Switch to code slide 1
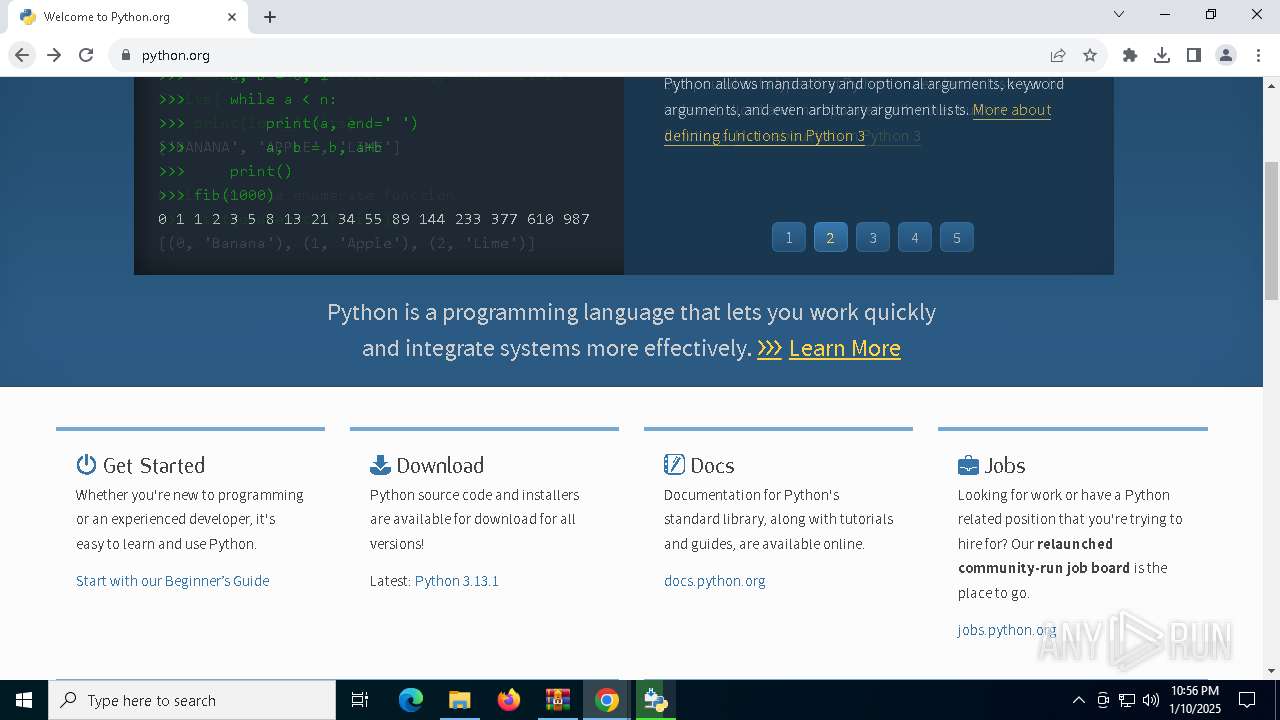1280x720 pixels. [x=788, y=237]
